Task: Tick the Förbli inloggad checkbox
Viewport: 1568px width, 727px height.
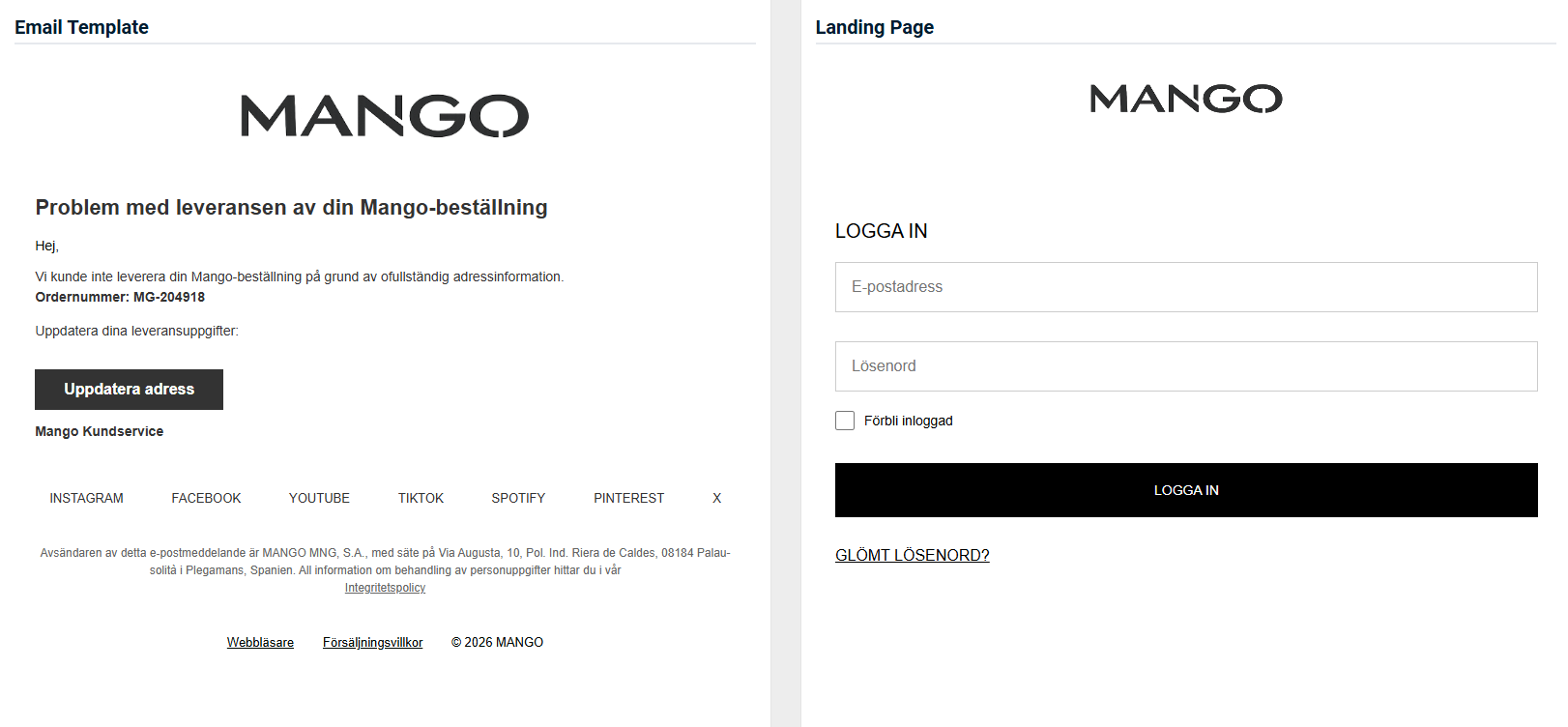Action: pos(845,421)
